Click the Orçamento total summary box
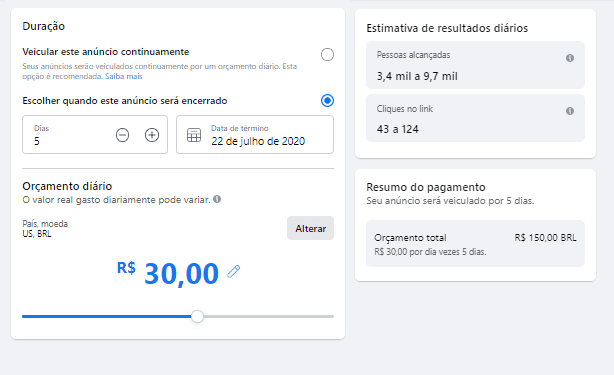The height and width of the screenshot is (375, 614). coord(475,243)
